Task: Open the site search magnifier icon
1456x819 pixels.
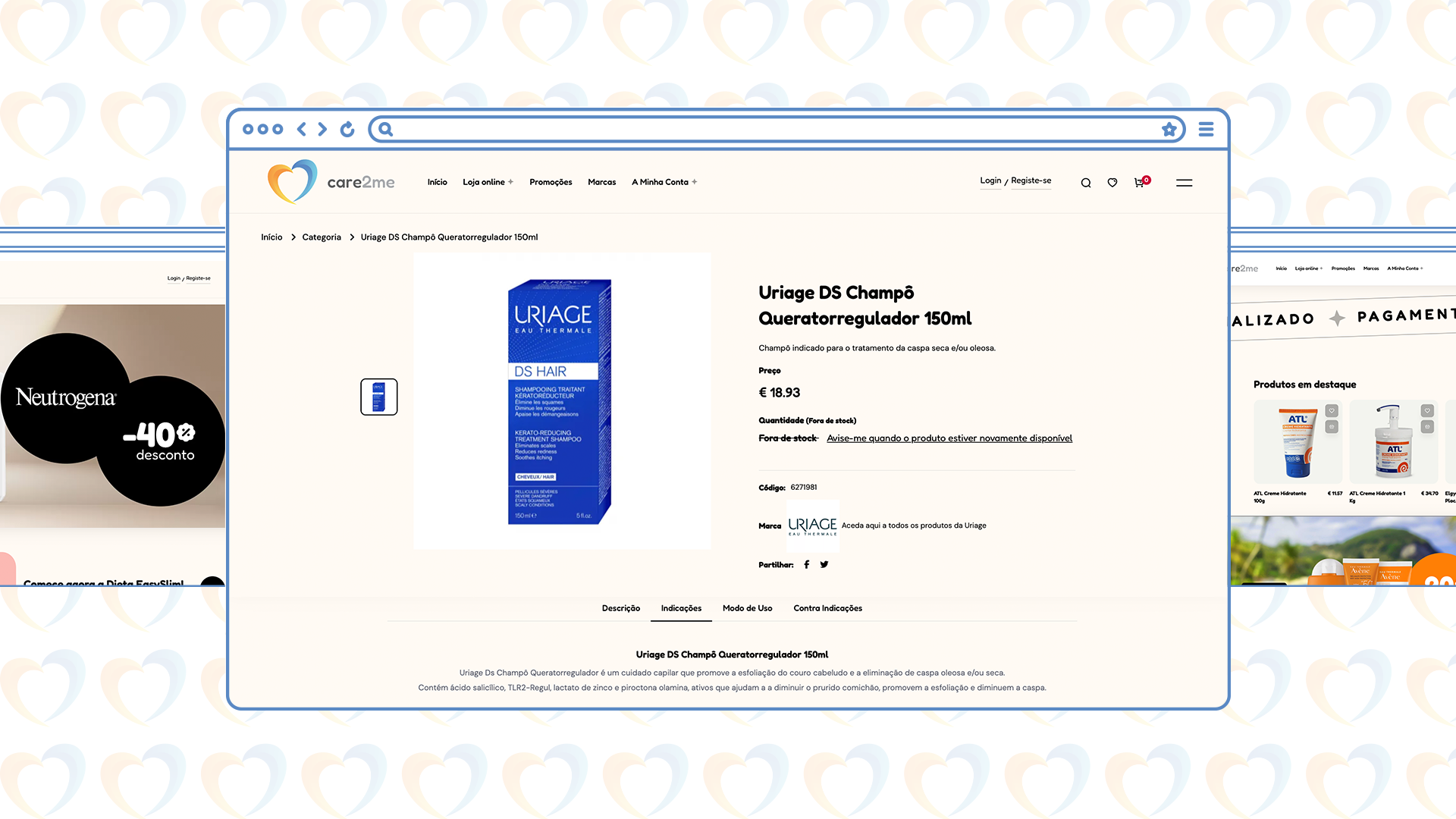Action: (1086, 183)
